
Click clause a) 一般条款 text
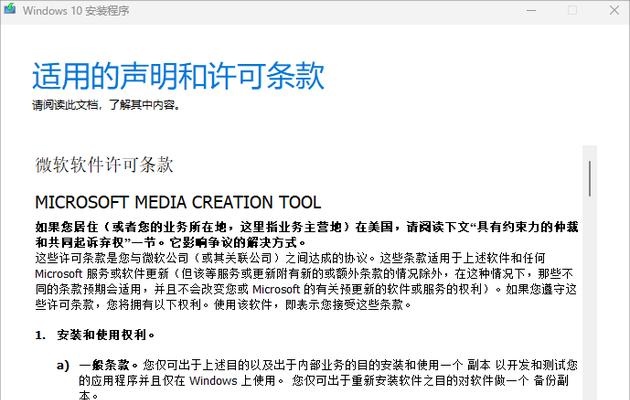pos(317,365)
